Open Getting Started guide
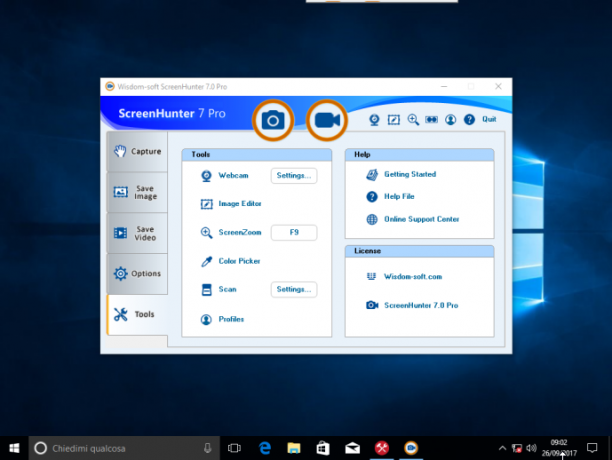The height and width of the screenshot is (460, 612). pyautogui.click(x=410, y=174)
